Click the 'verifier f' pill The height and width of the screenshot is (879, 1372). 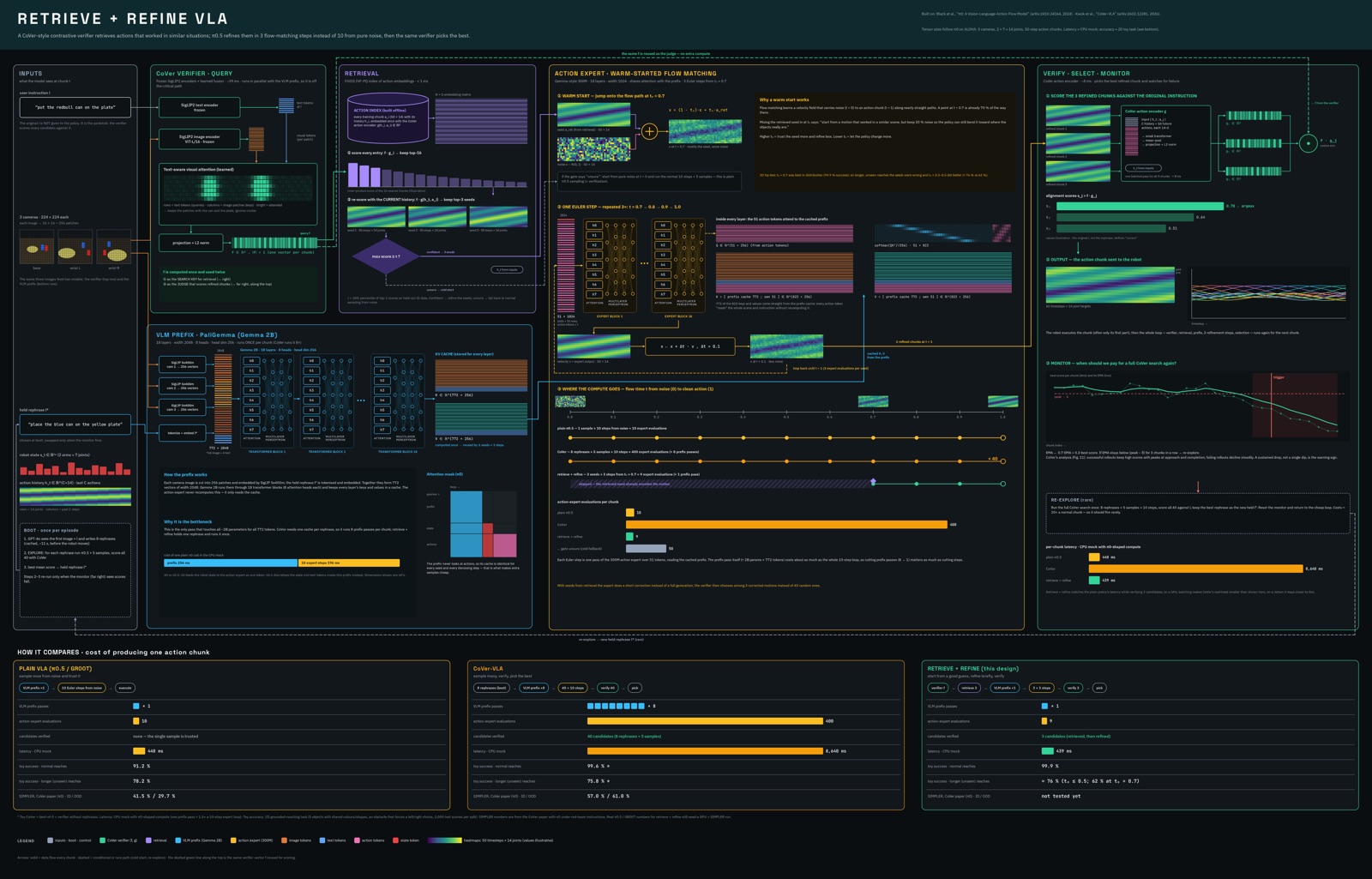[938, 688]
